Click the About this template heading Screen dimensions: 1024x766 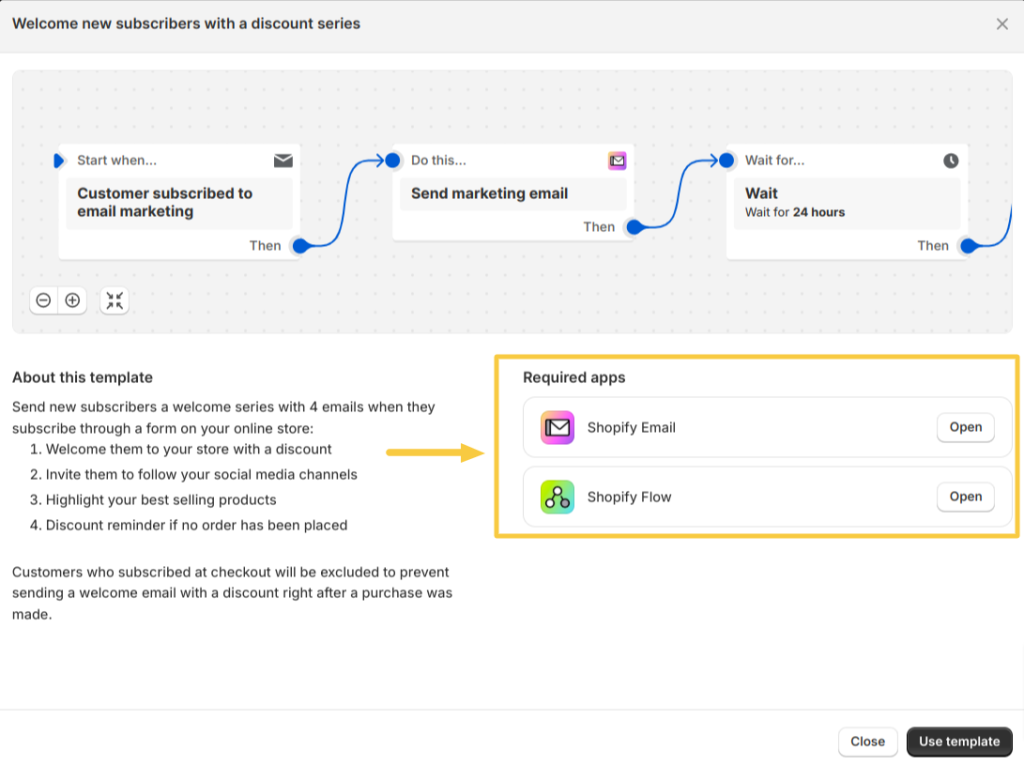[82, 377]
